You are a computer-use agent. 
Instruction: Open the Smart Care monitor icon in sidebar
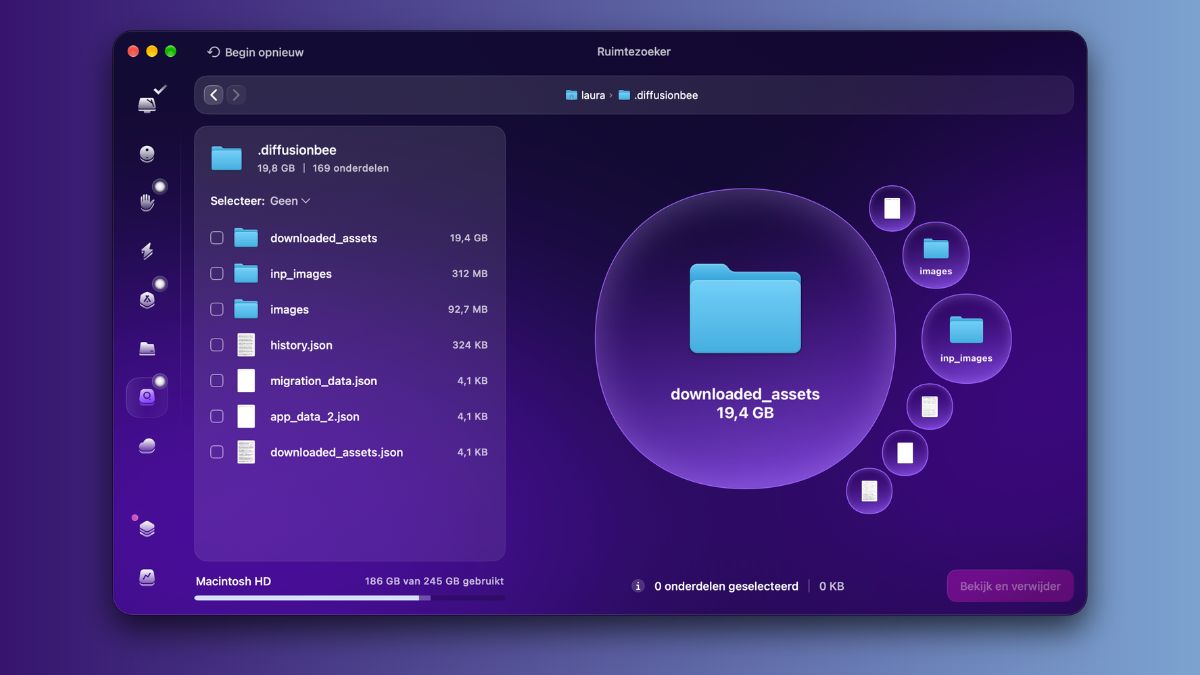click(x=147, y=103)
